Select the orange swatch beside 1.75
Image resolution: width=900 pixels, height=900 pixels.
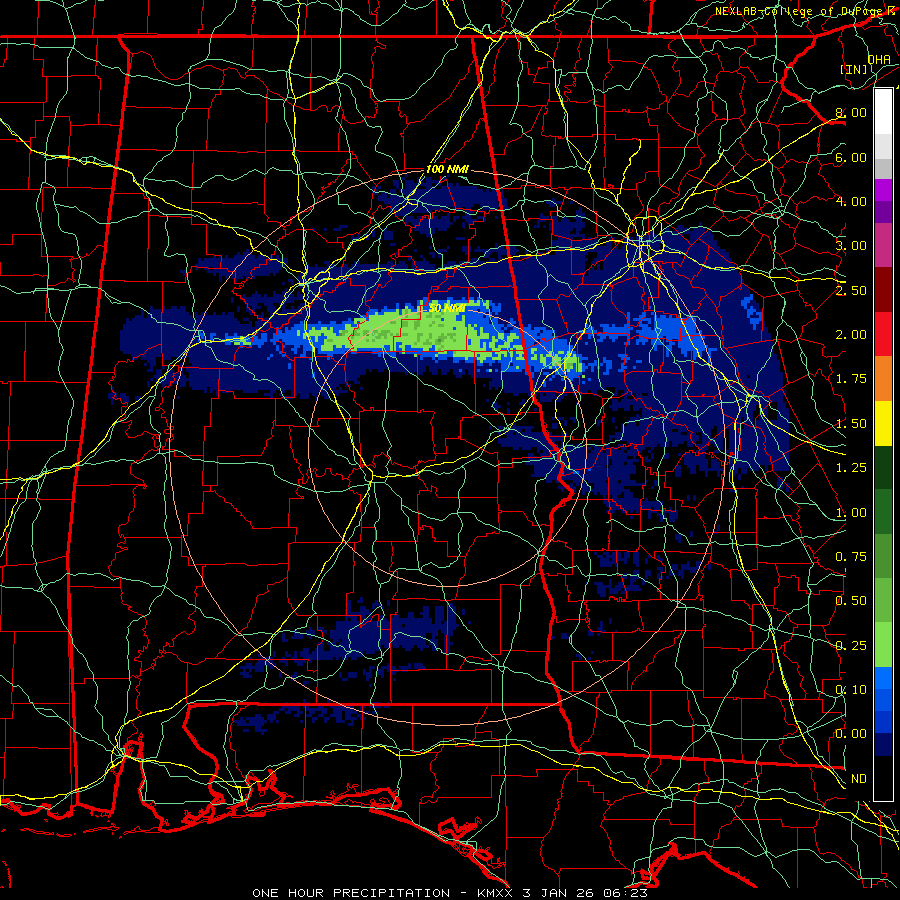[x=883, y=378]
